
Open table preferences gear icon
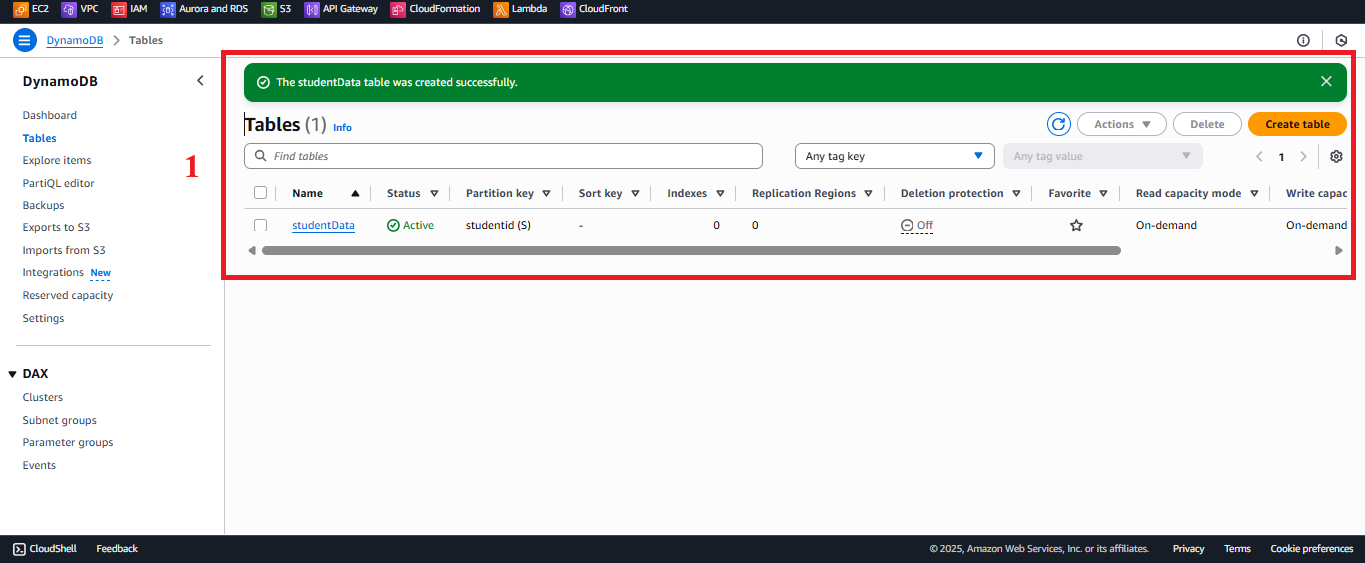click(x=1336, y=157)
